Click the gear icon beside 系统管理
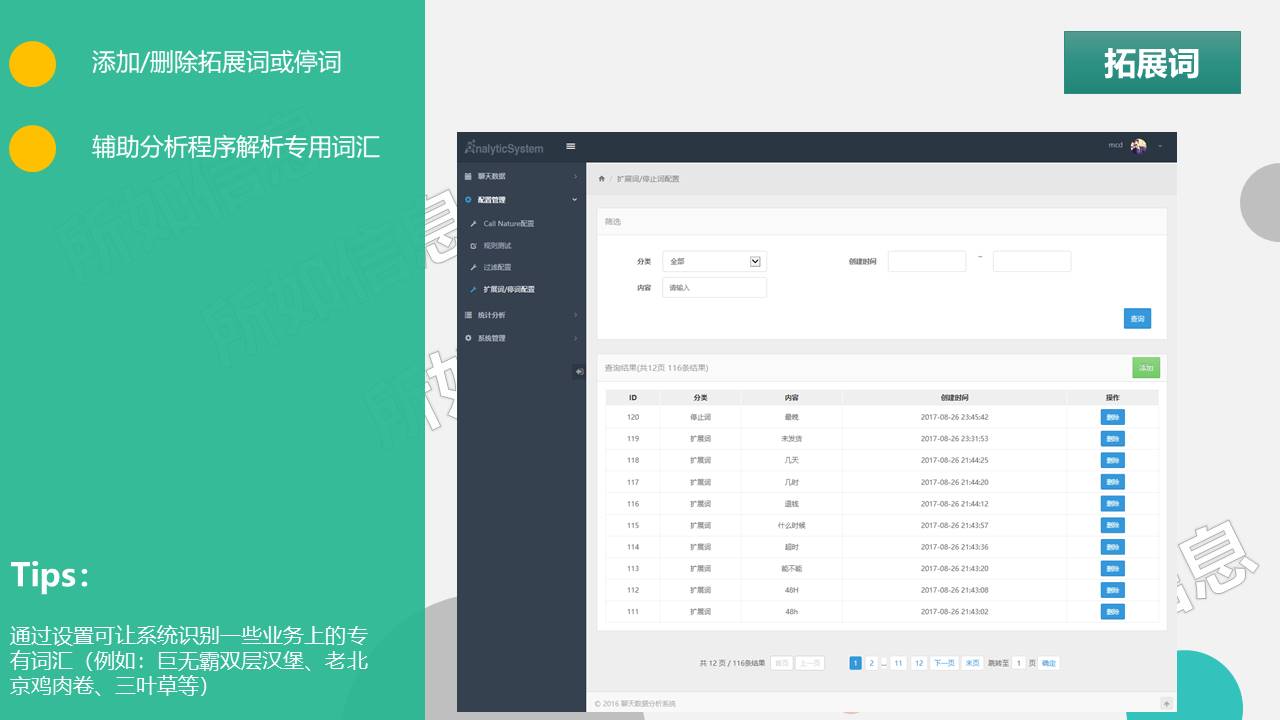Screen dimensions: 1280x720 pyautogui.click(x=468, y=338)
